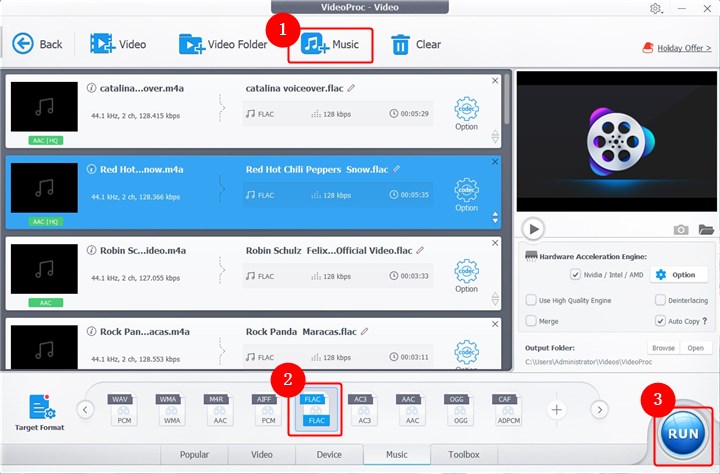
Task: Open Target Format settings
Action: [x=39, y=412]
